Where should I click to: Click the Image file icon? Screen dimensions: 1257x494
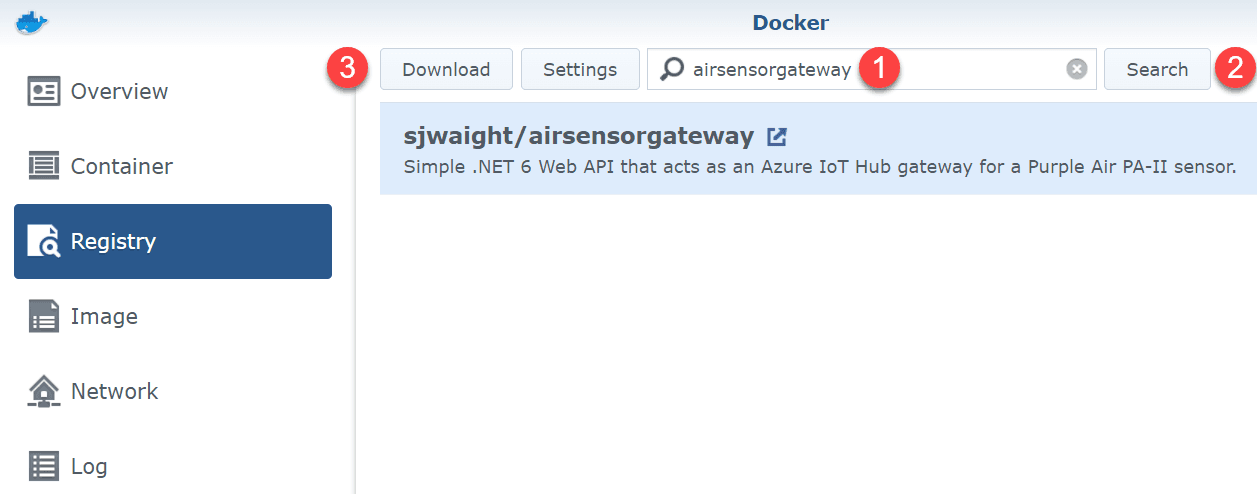click(44, 317)
